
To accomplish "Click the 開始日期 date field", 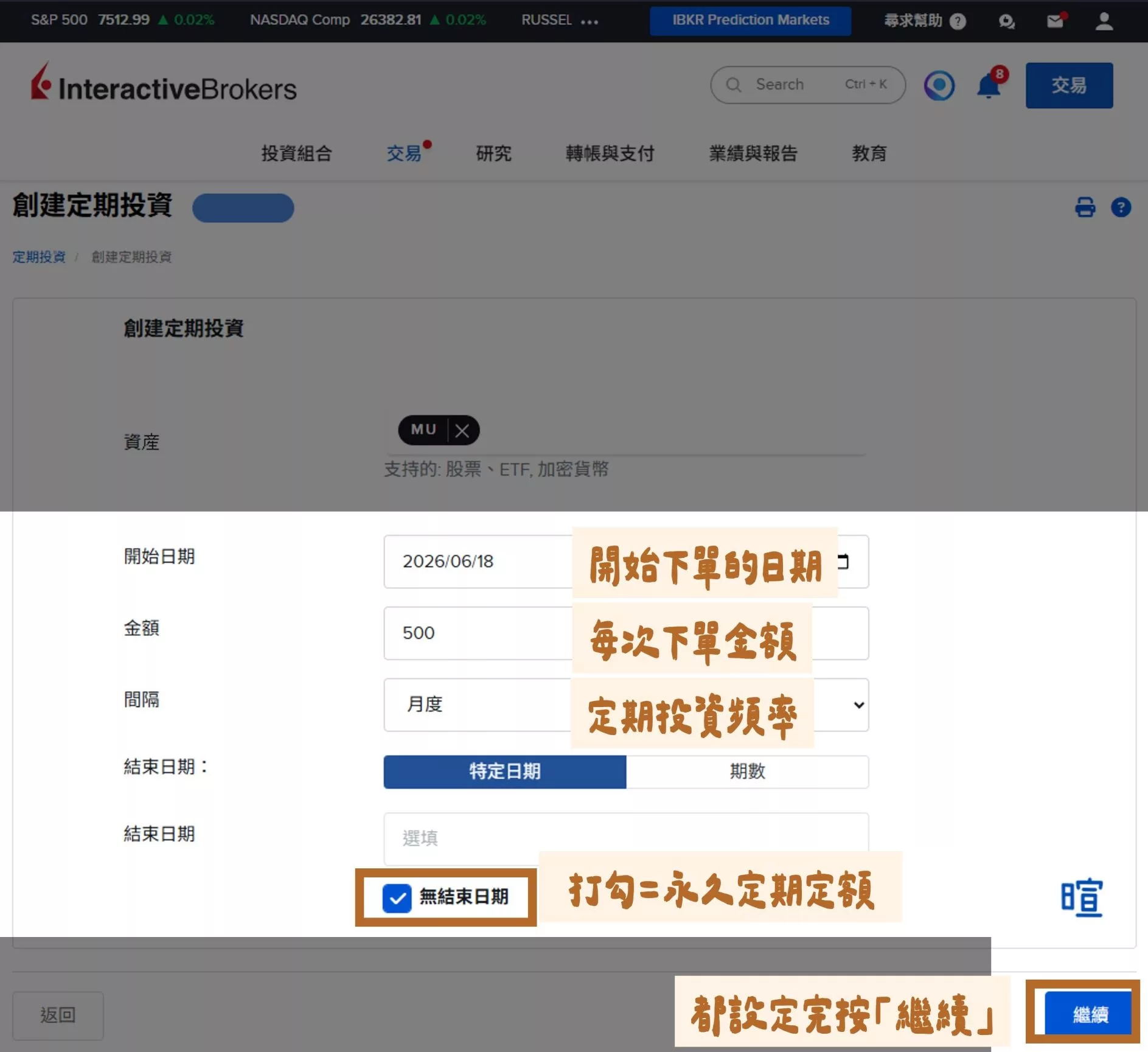I will pyautogui.click(x=626, y=562).
